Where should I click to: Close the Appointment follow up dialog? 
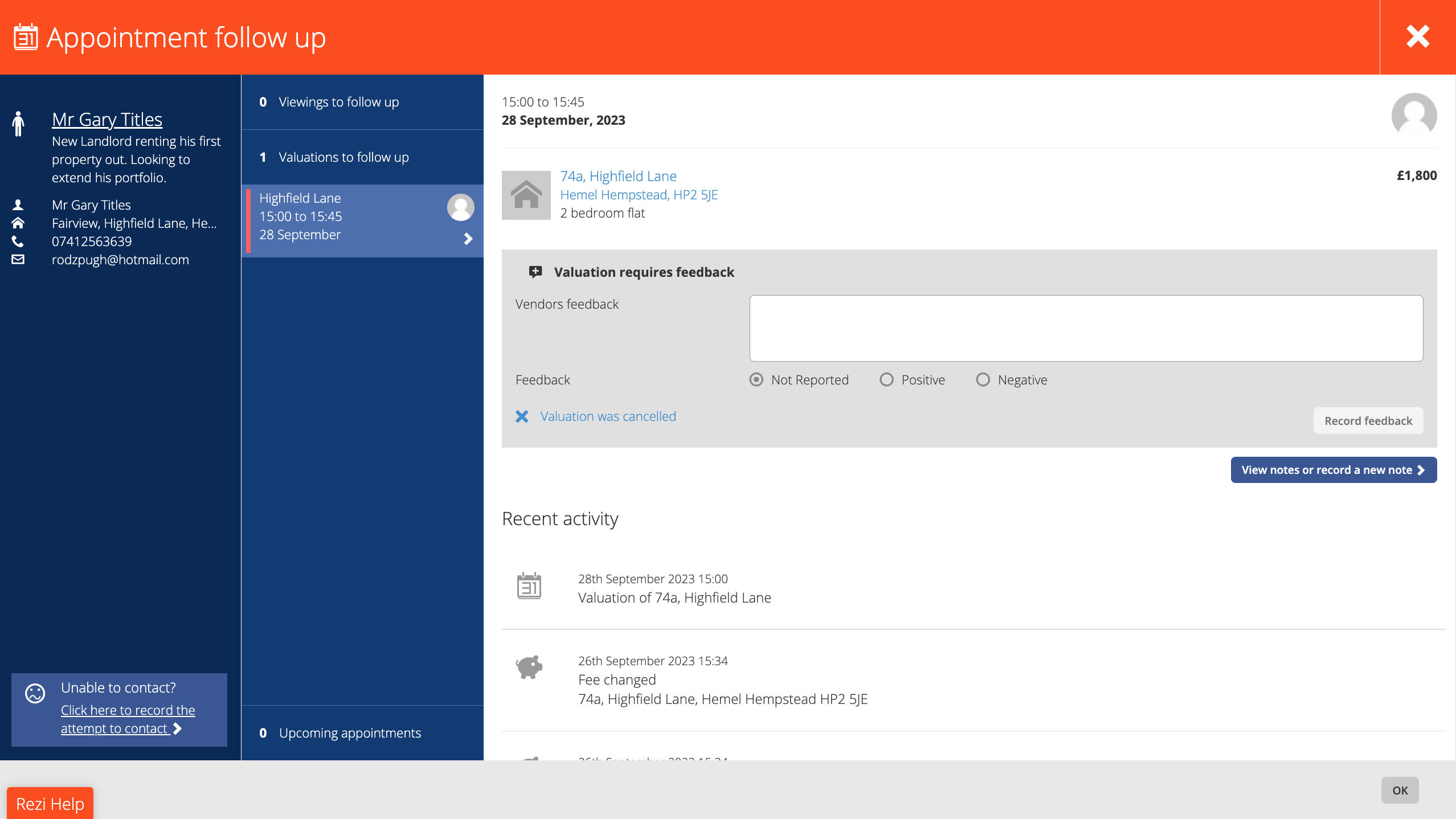pyautogui.click(x=1418, y=37)
